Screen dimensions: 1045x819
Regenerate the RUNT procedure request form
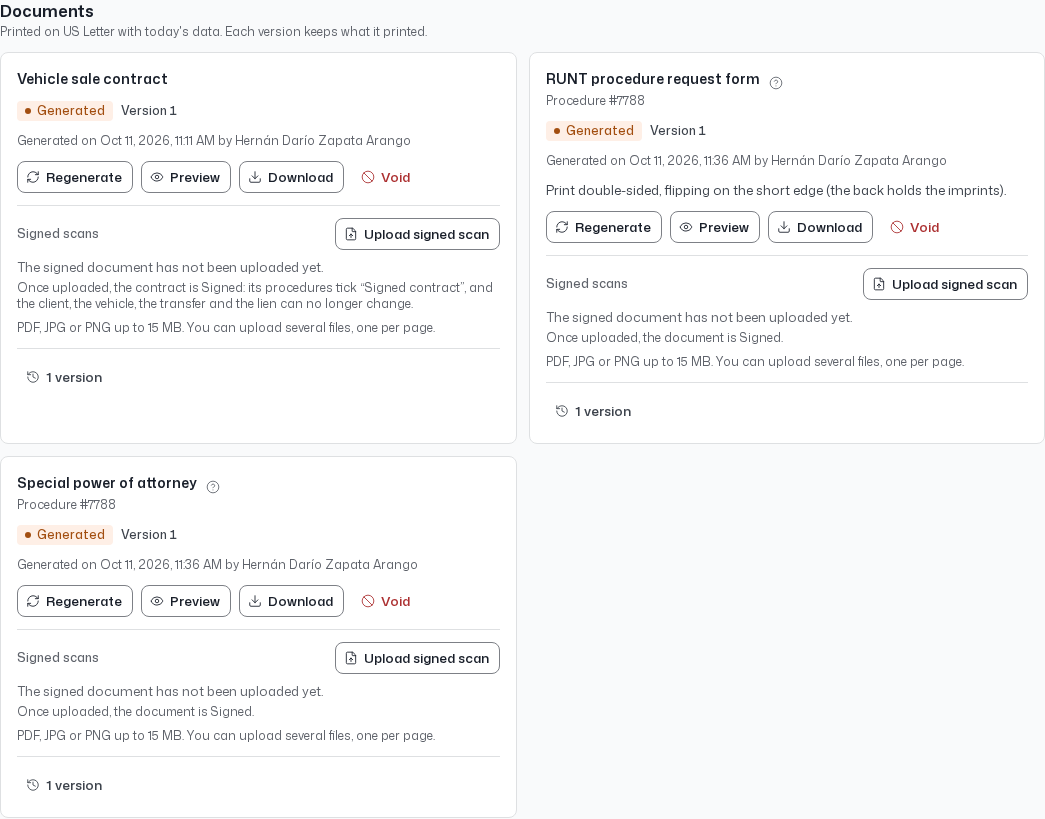(x=604, y=227)
